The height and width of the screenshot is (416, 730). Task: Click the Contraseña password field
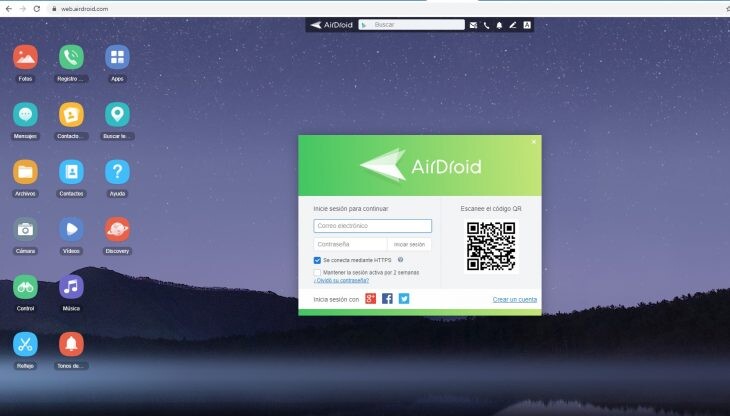(x=350, y=244)
